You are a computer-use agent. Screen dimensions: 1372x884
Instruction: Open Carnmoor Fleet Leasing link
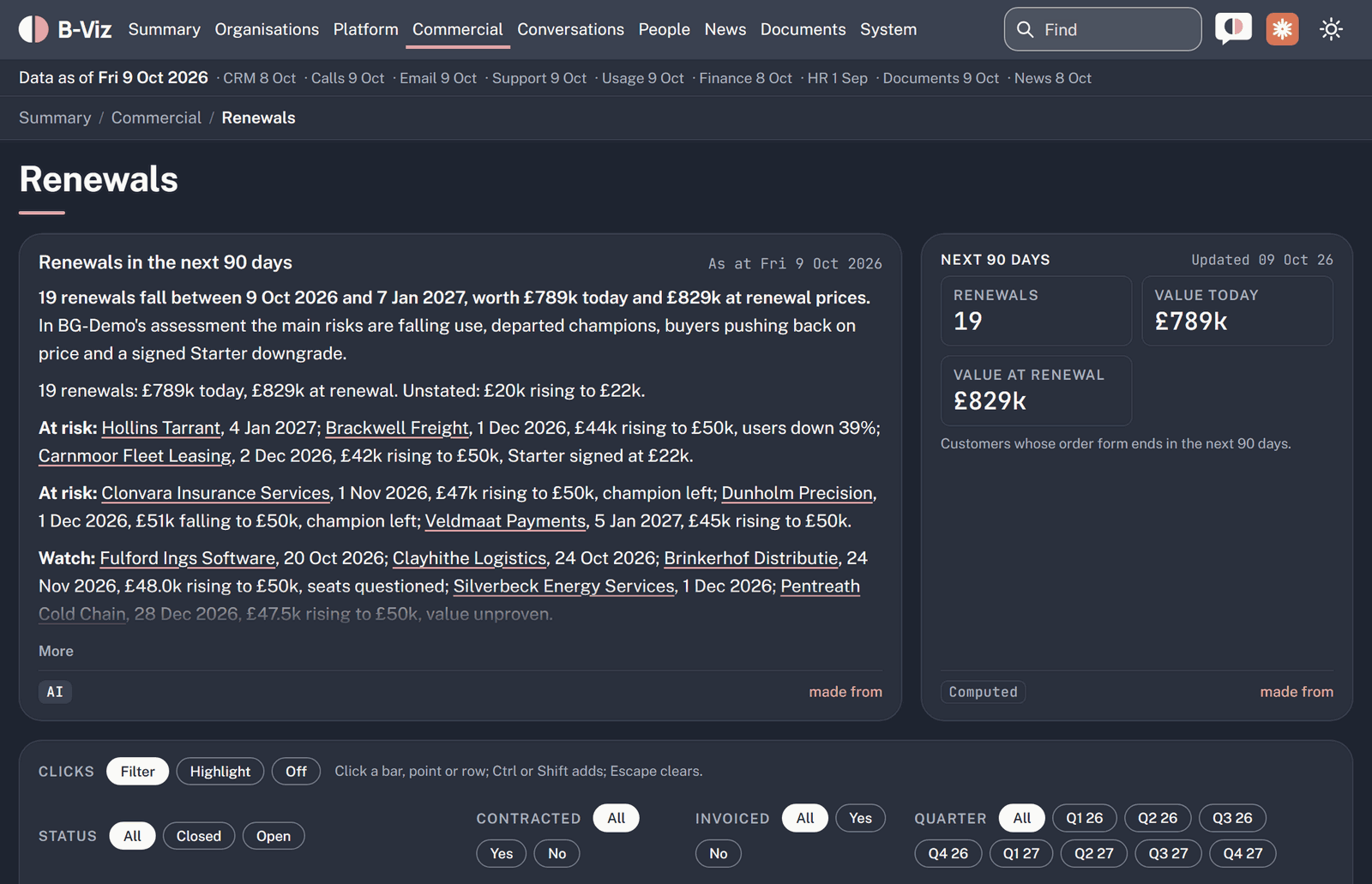coord(135,456)
